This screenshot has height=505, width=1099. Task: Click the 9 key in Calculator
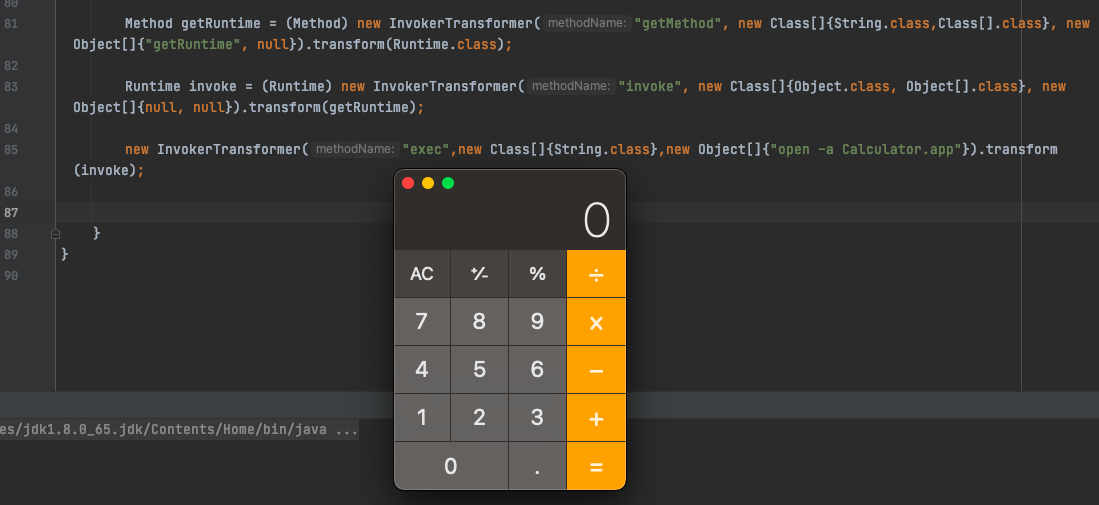[538, 322]
